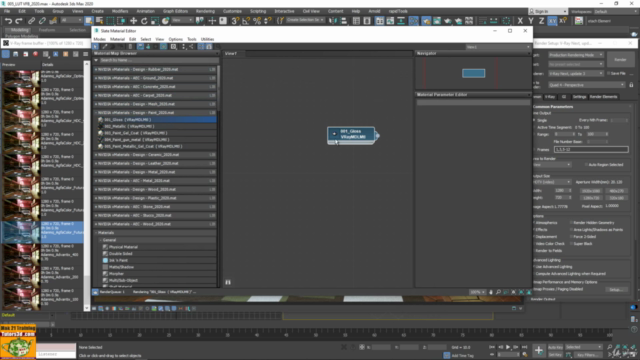Switch to the Render Elements tab
The image size is (640, 360).
[603, 97]
